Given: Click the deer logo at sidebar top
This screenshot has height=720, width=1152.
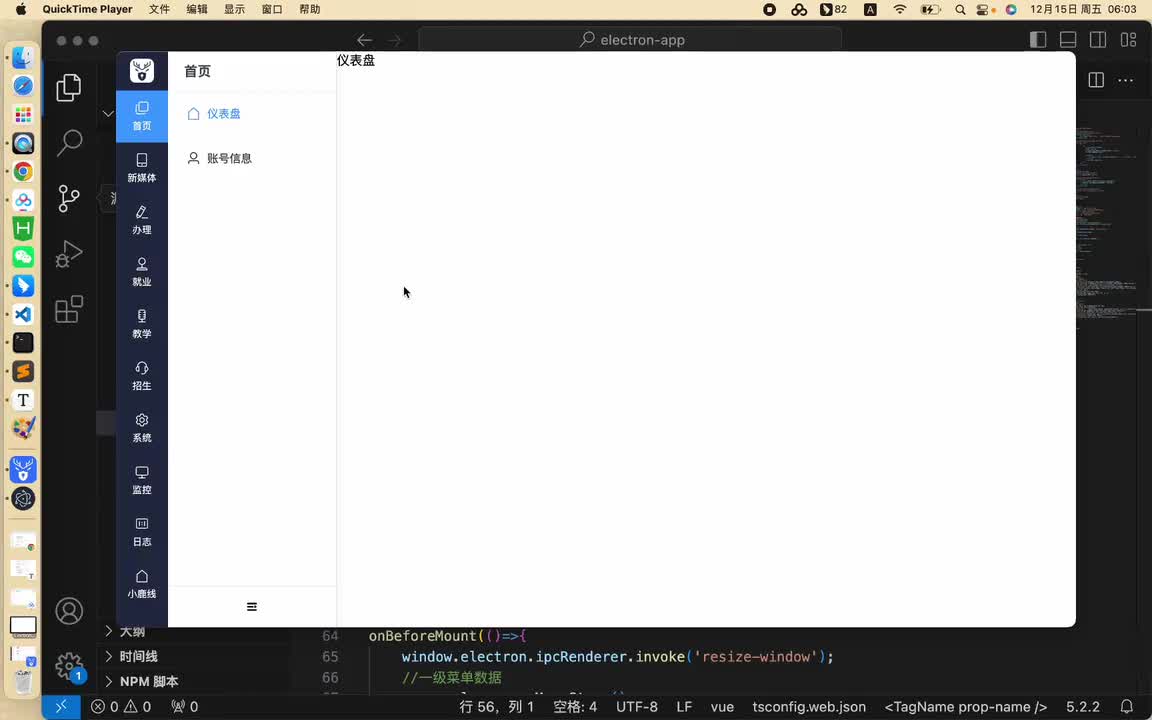Looking at the screenshot, I should click(142, 71).
